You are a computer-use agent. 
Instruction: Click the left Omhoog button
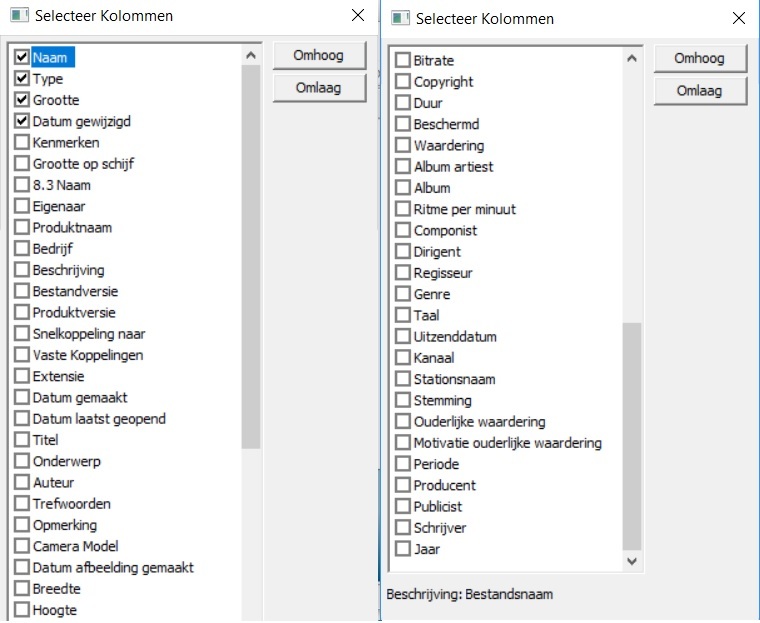pos(319,55)
